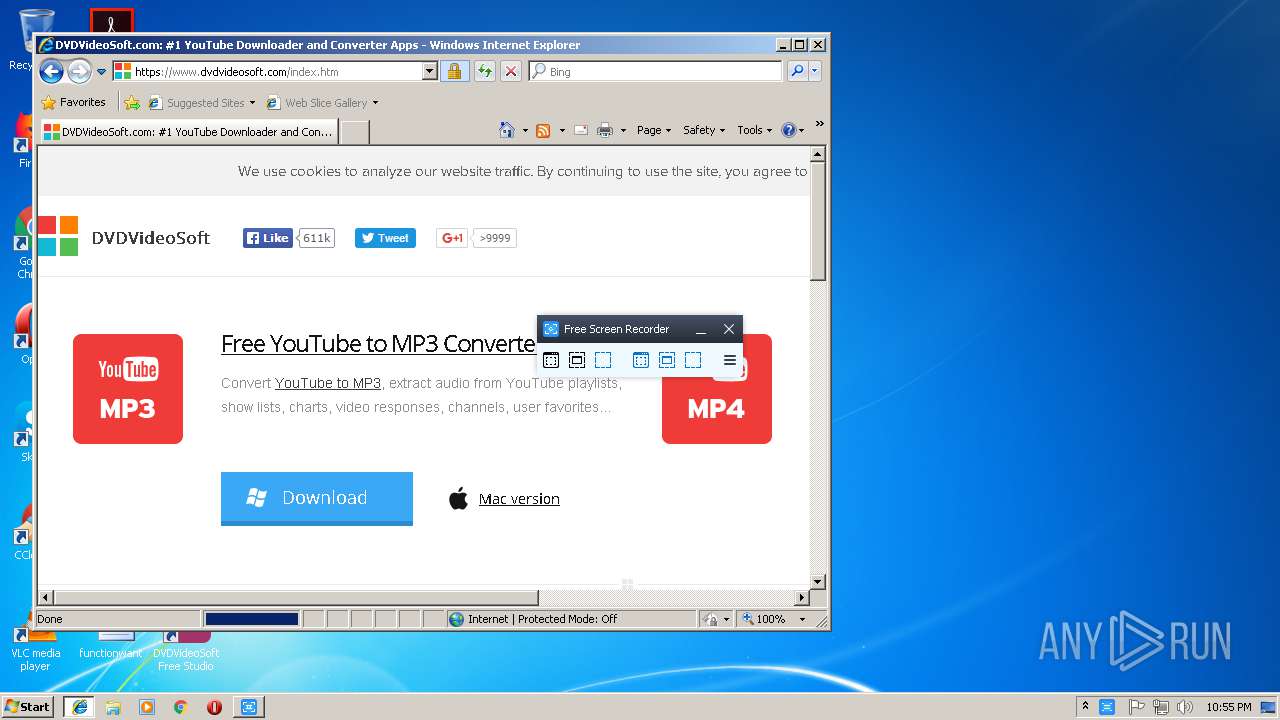Click the security lock icon
1280x720 pixels.
454,71
